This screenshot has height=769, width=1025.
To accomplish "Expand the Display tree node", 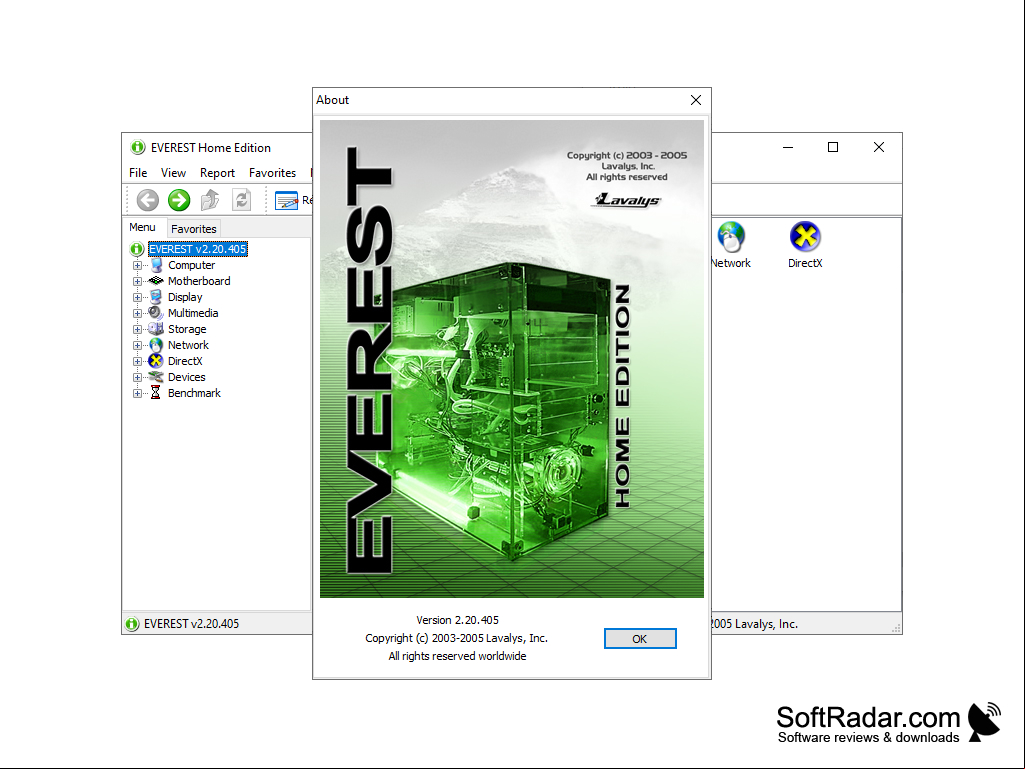I will click(137, 298).
